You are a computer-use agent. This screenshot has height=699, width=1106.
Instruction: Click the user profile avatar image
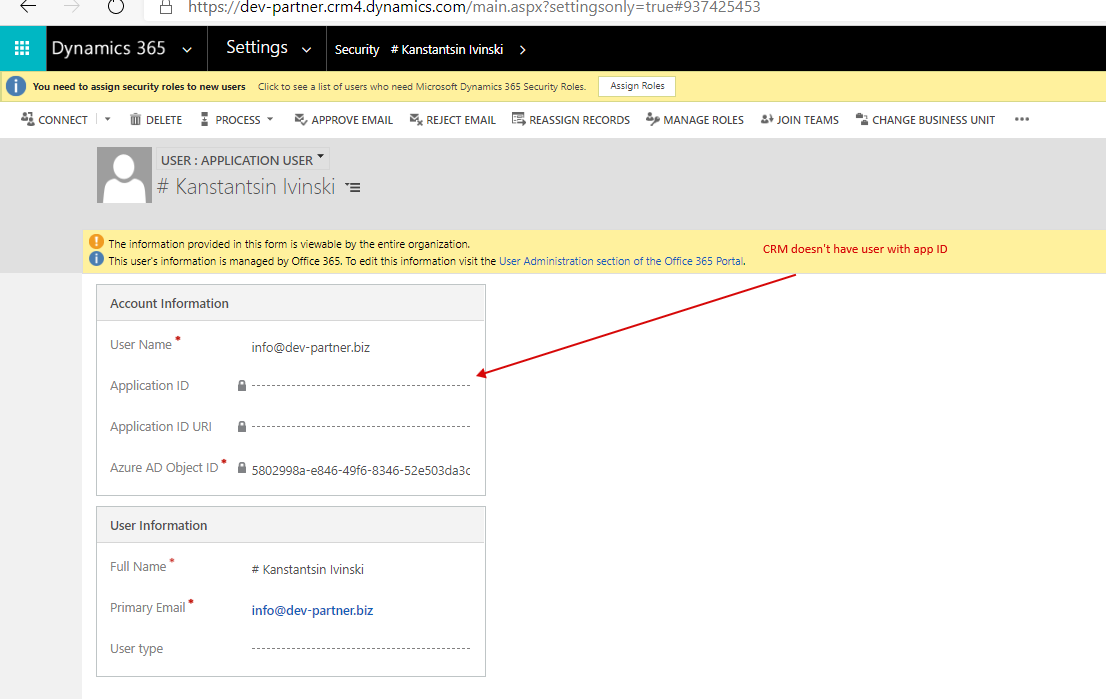(x=124, y=175)
